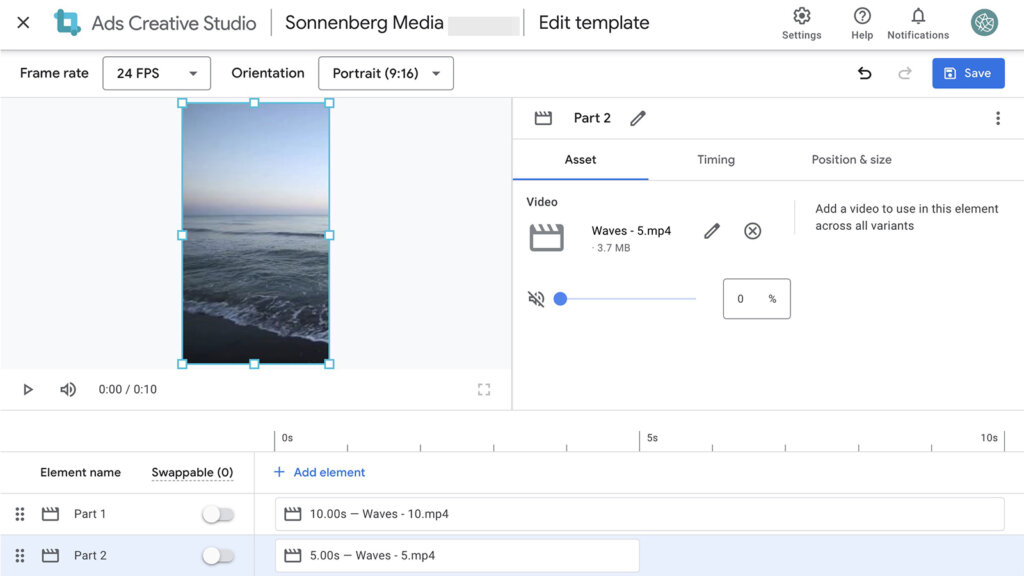
Task: Open the Orientation dropdown
Action: (x=386, y=73)
